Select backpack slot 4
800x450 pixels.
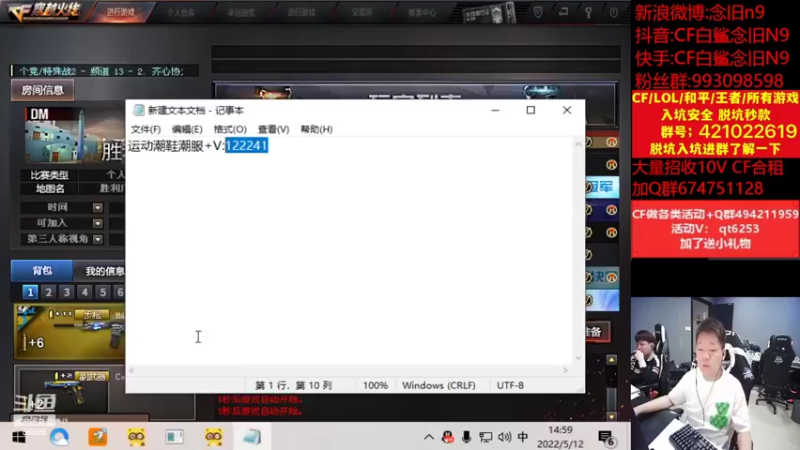85,292
